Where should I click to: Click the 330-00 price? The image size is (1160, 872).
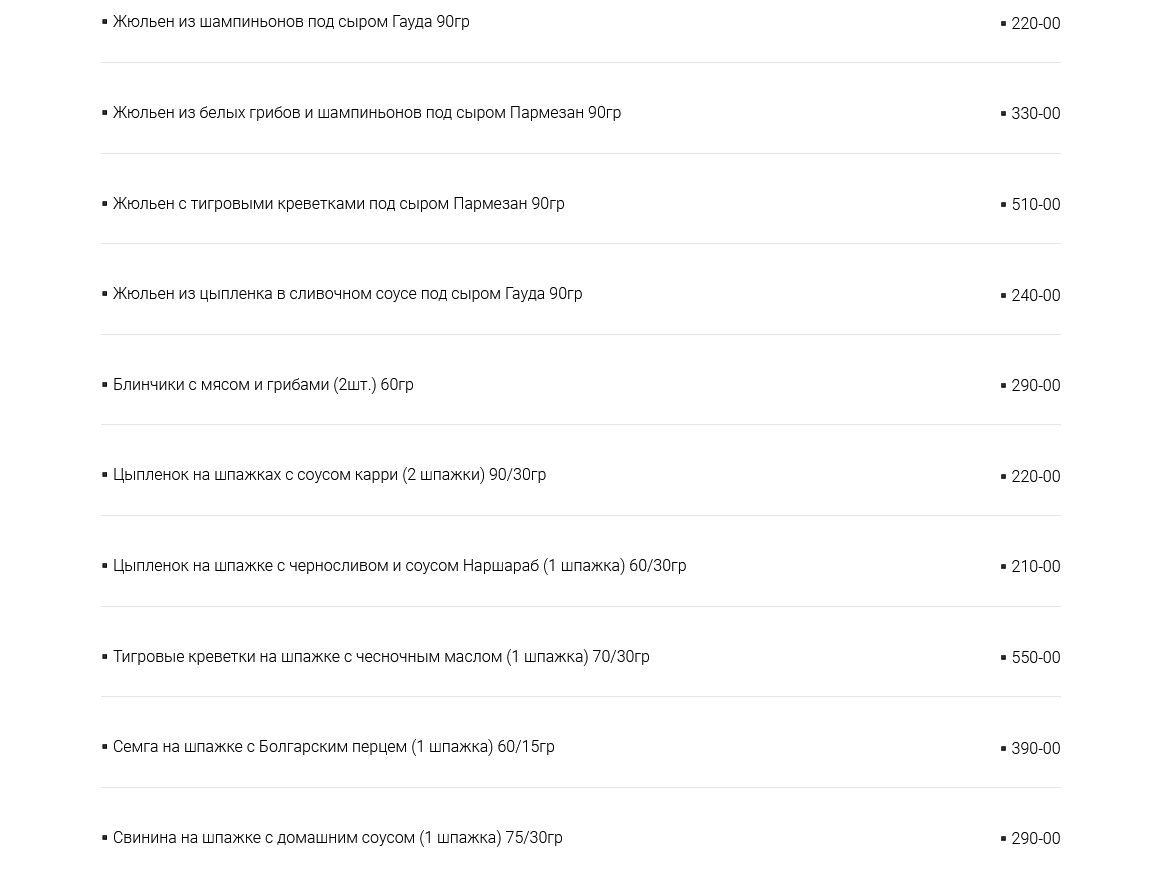1034,114
